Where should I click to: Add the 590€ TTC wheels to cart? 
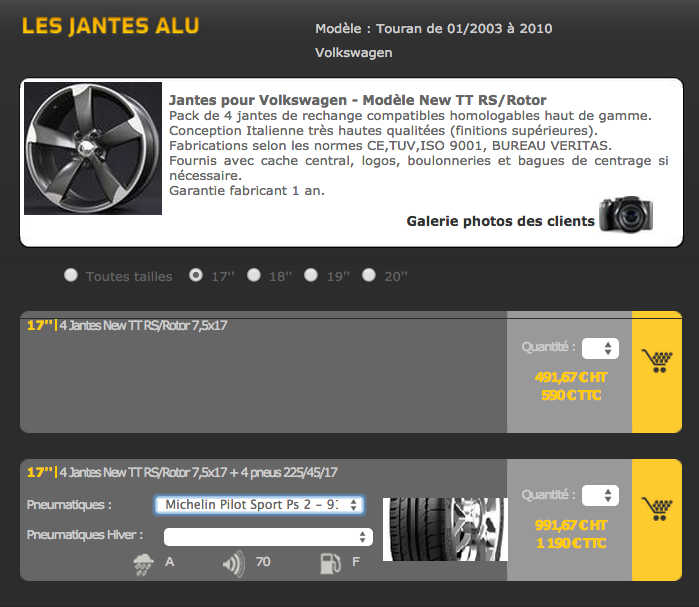pyautogui.click(x=657, y=361)
